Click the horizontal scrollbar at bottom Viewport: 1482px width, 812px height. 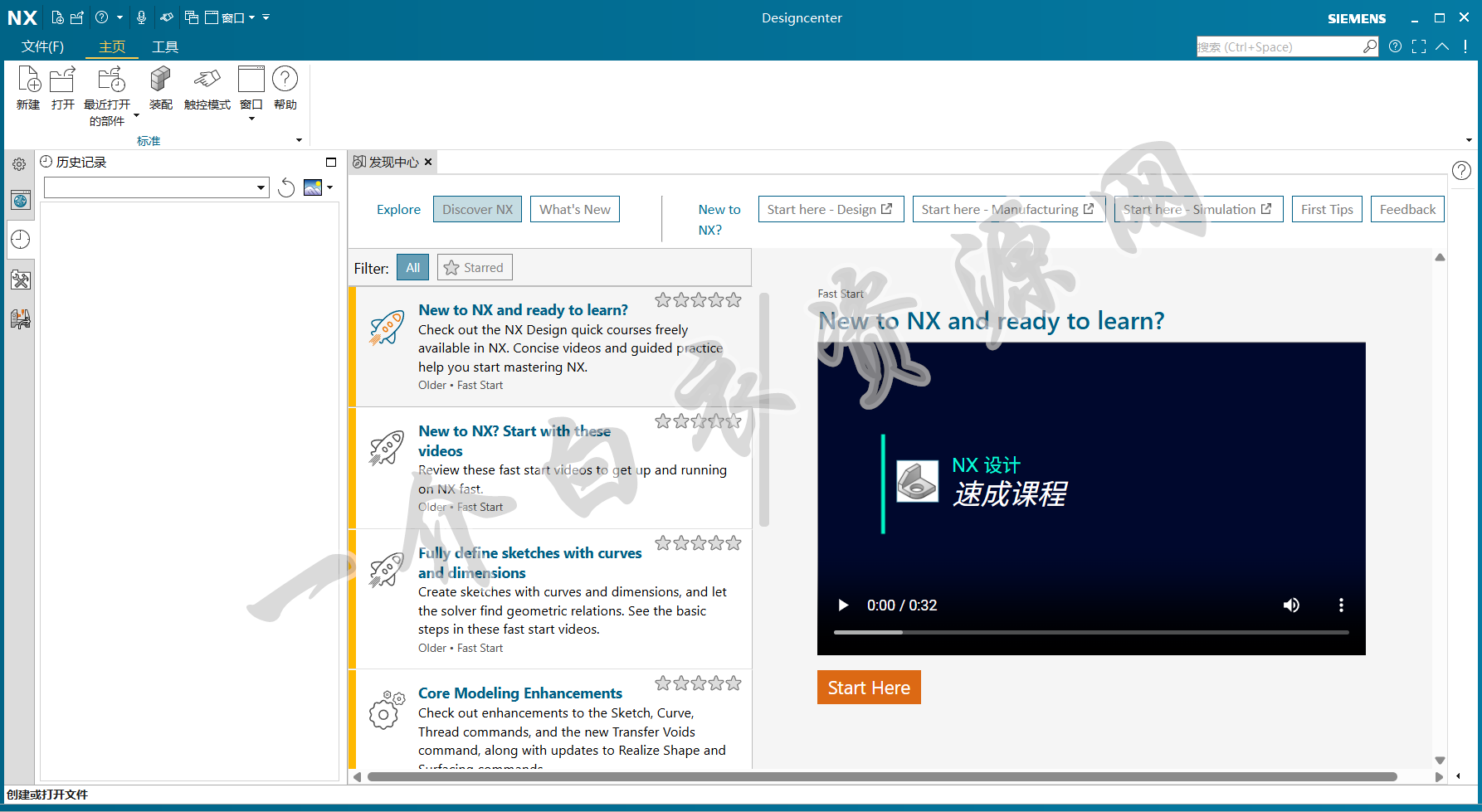point(882,777)
